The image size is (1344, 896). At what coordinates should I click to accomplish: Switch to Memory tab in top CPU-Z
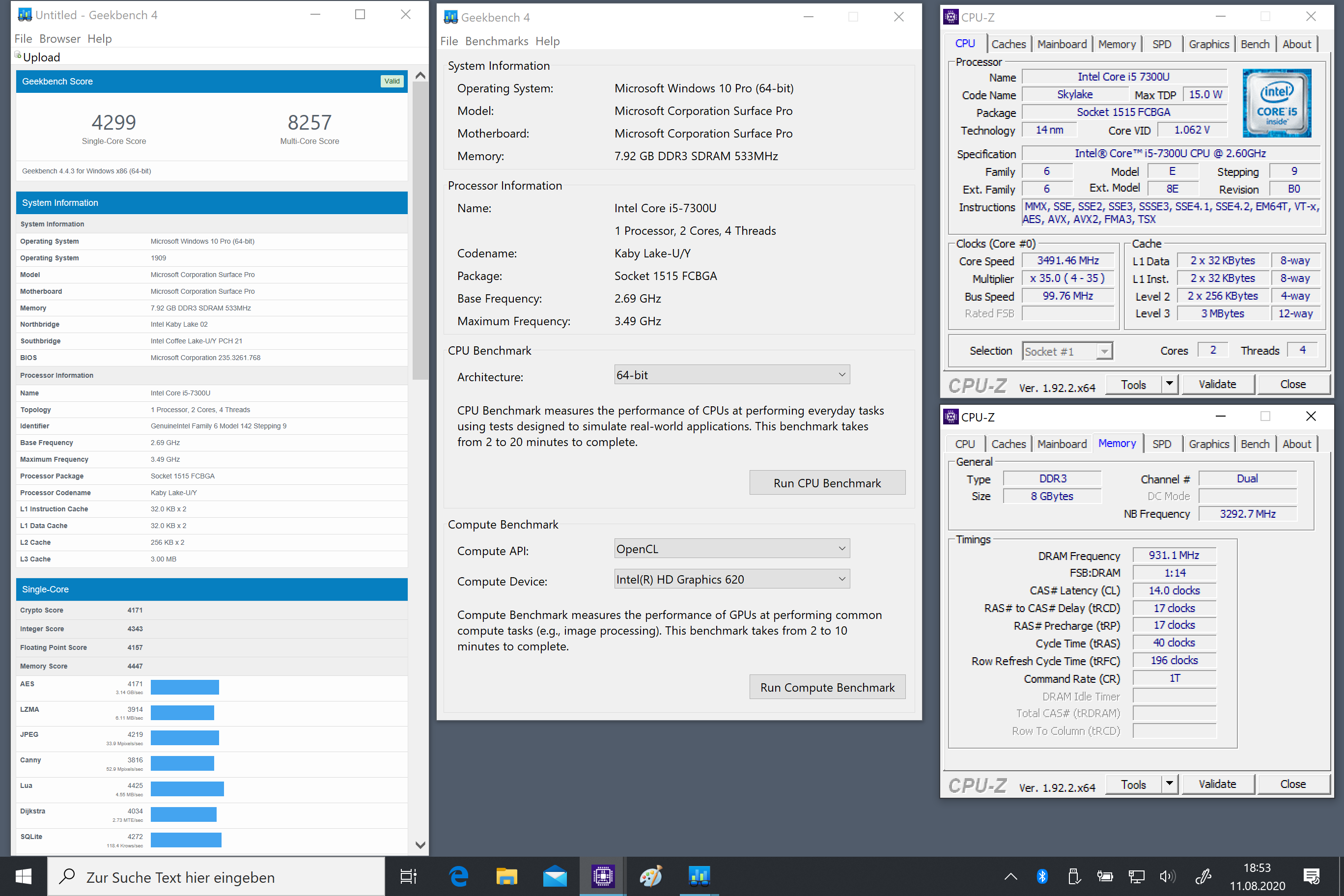point(1117,44)
